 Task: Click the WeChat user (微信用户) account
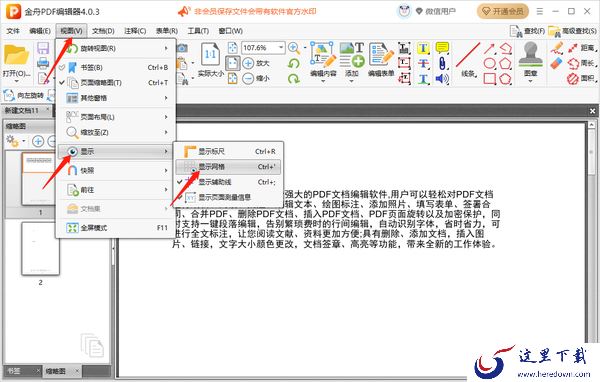(436, 11)
